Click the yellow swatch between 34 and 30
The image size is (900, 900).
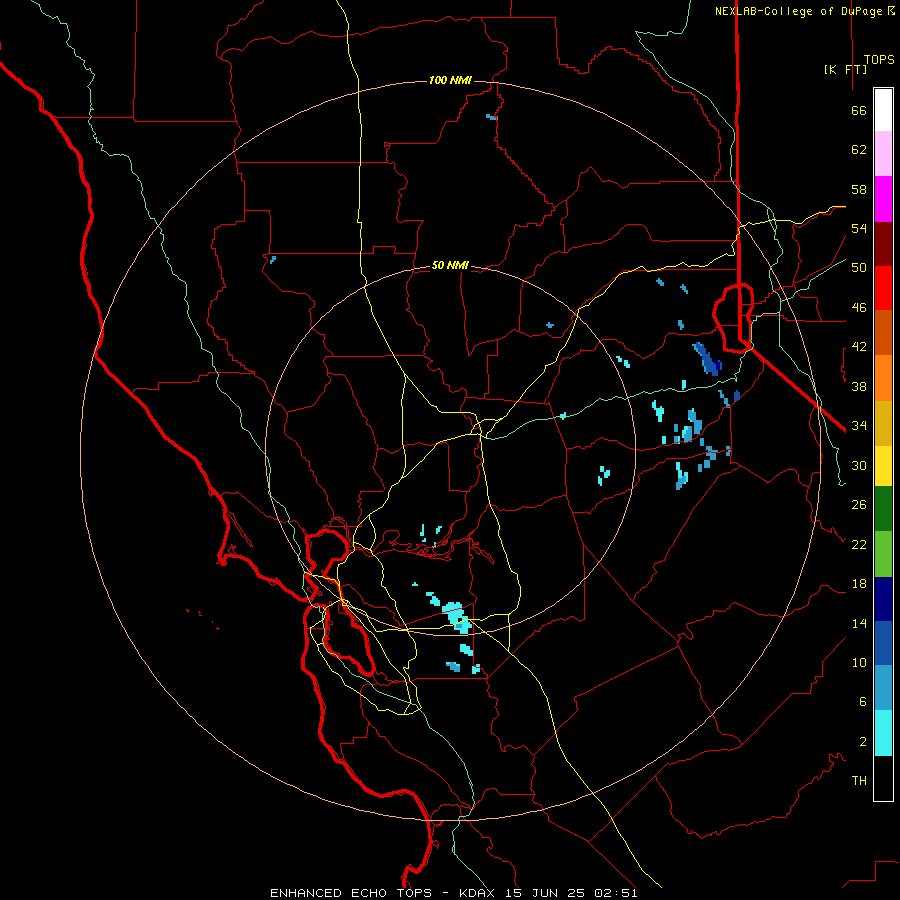point(883,466)
